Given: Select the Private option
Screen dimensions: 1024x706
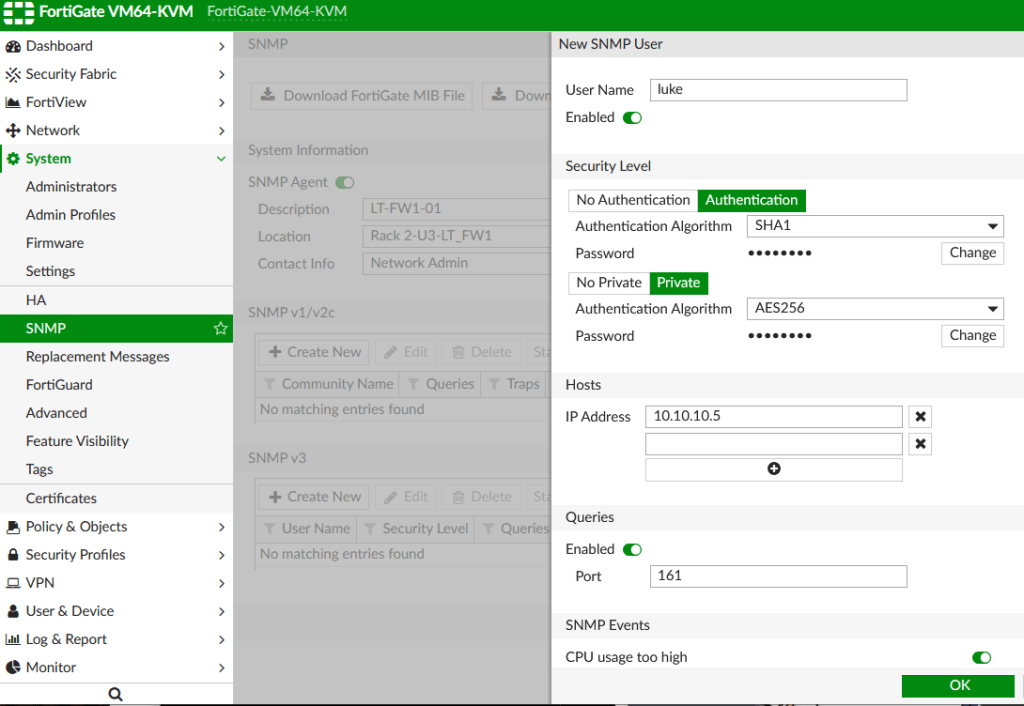Looking at the screenshot, I should tap(679, 283).
